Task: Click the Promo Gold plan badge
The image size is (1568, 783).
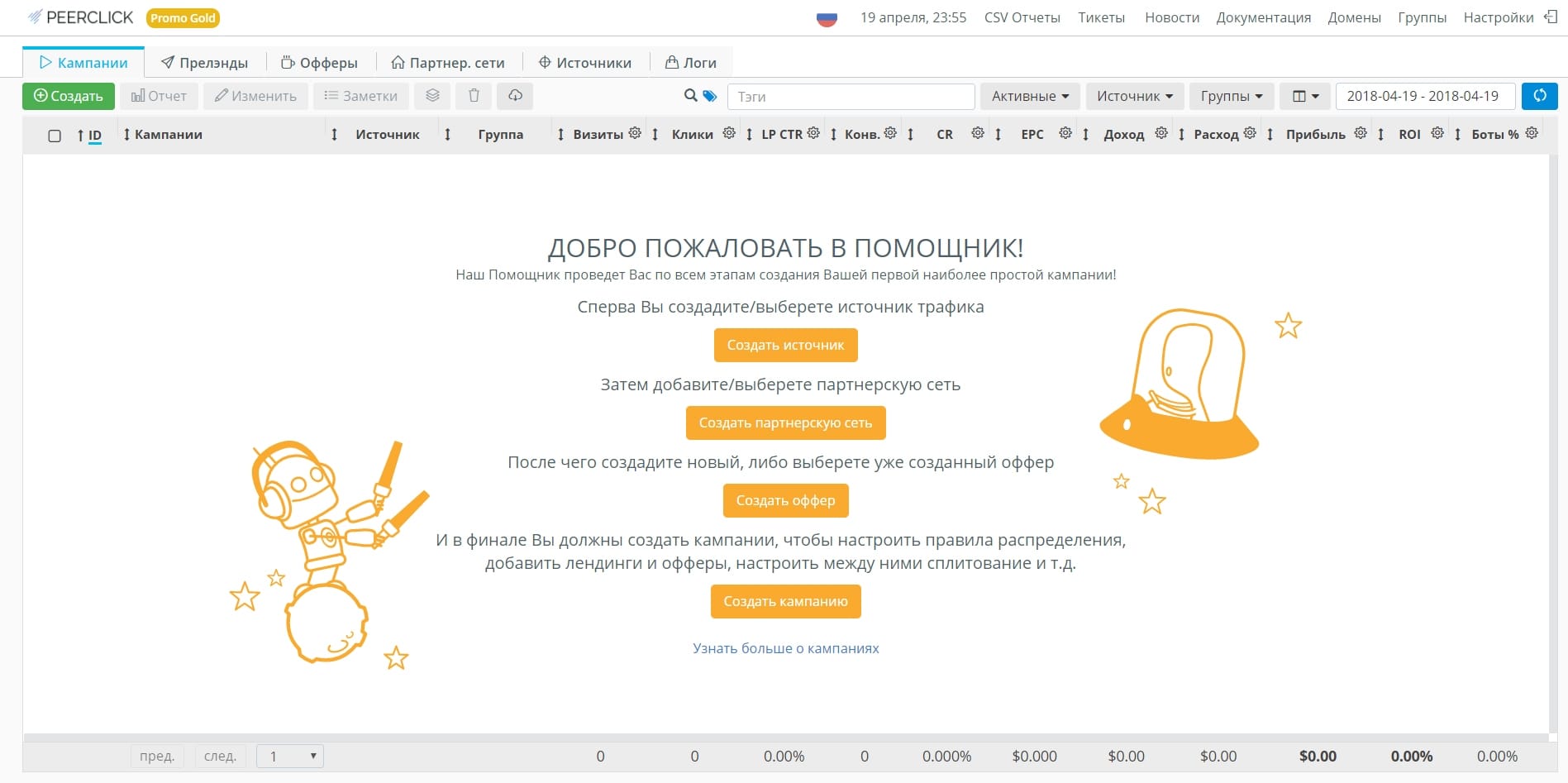Action: (183, 17)
